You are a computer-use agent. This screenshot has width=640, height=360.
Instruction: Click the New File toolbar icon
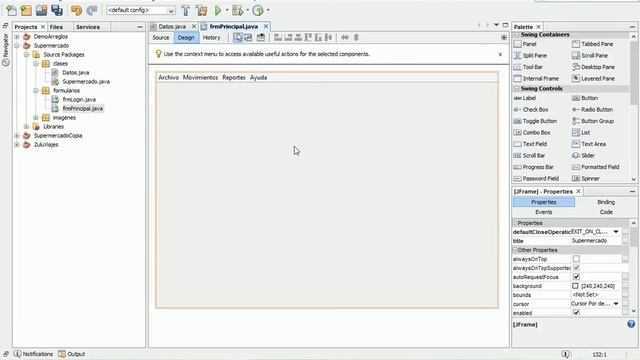pyautogui.click(x=11, y=10)
